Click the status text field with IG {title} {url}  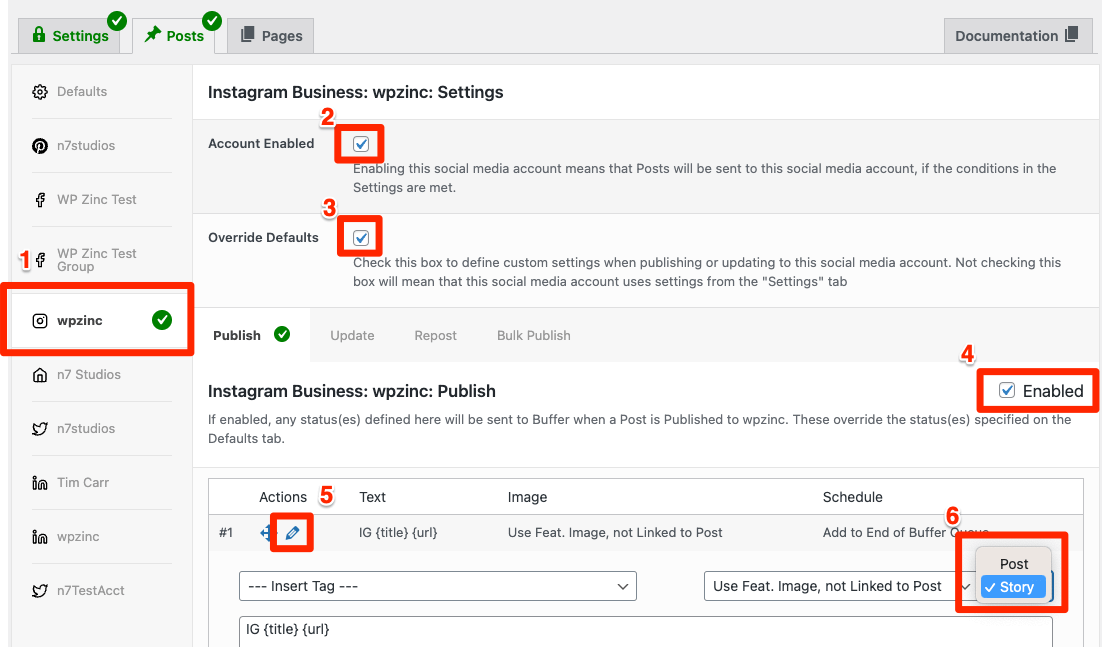[645, 632]
